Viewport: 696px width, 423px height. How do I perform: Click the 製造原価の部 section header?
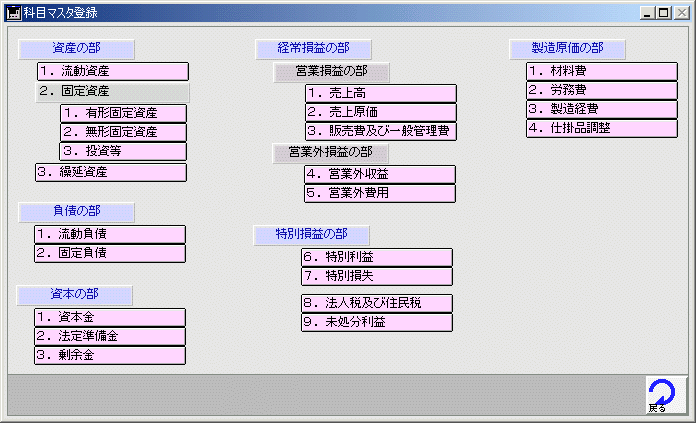pyautogui.click(x=568, y=49)
